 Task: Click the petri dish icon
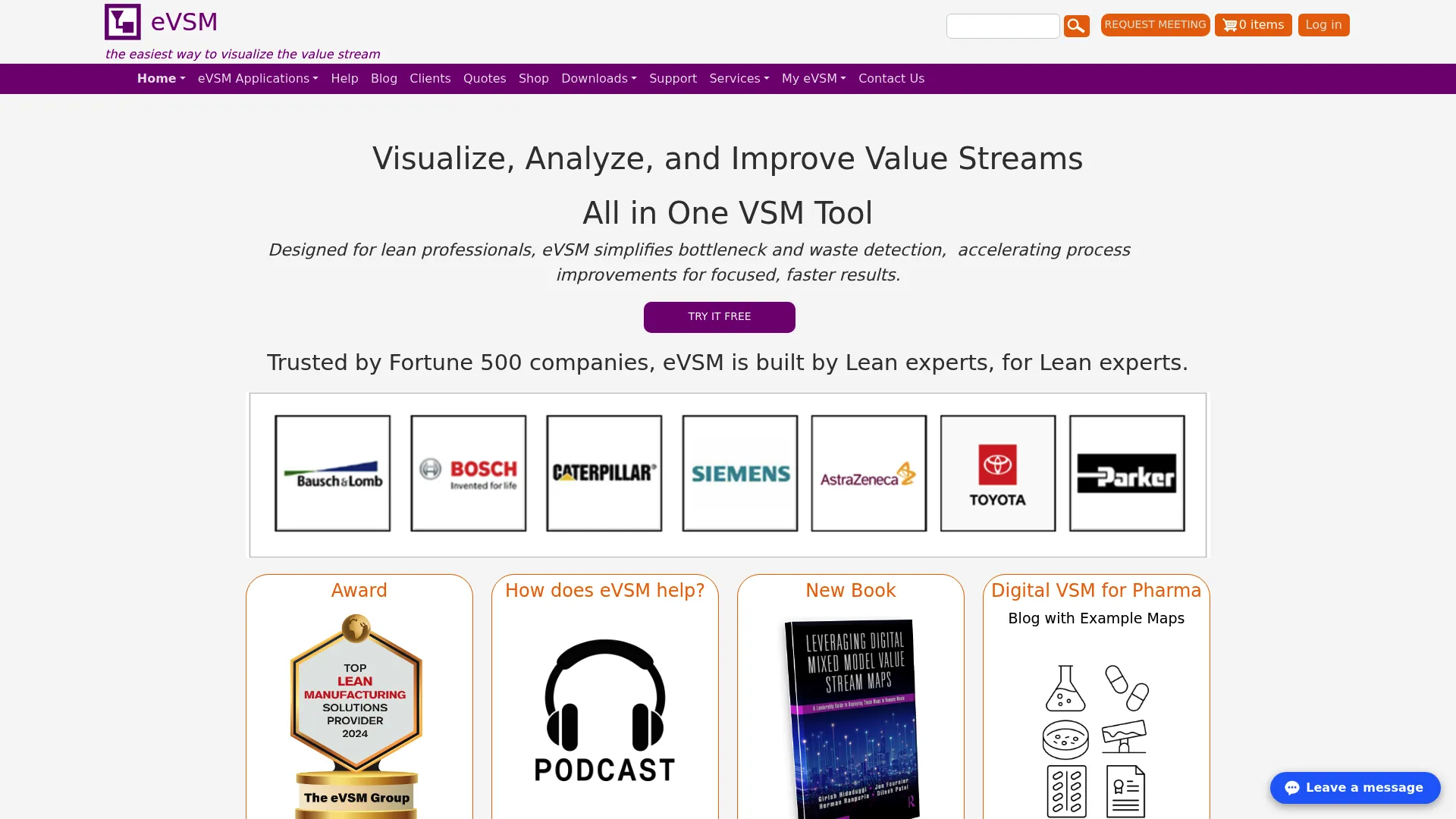tap(1065, 739)
